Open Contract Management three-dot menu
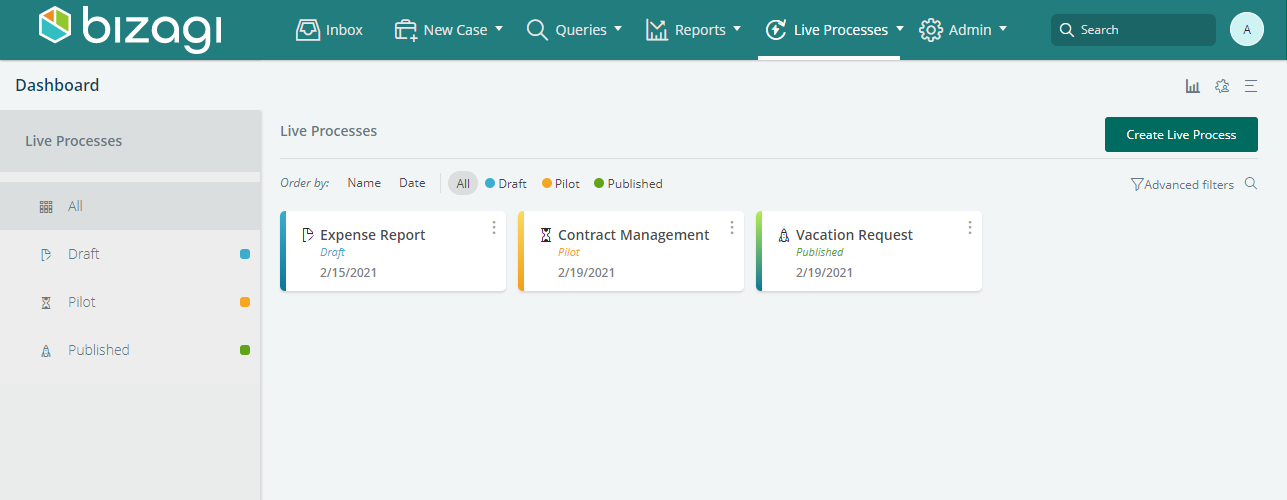1287x500 pixels. coord(732,228)
